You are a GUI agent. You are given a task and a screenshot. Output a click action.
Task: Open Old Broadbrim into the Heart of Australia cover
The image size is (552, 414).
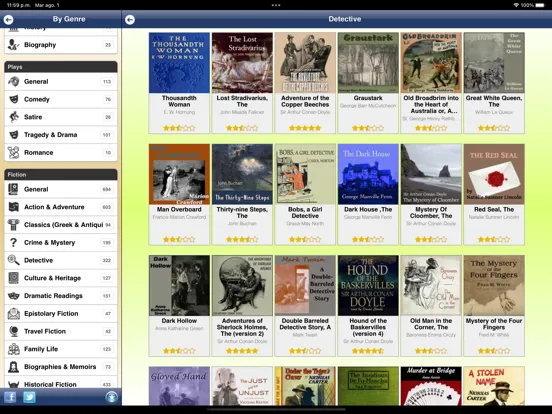coord(431,63)
